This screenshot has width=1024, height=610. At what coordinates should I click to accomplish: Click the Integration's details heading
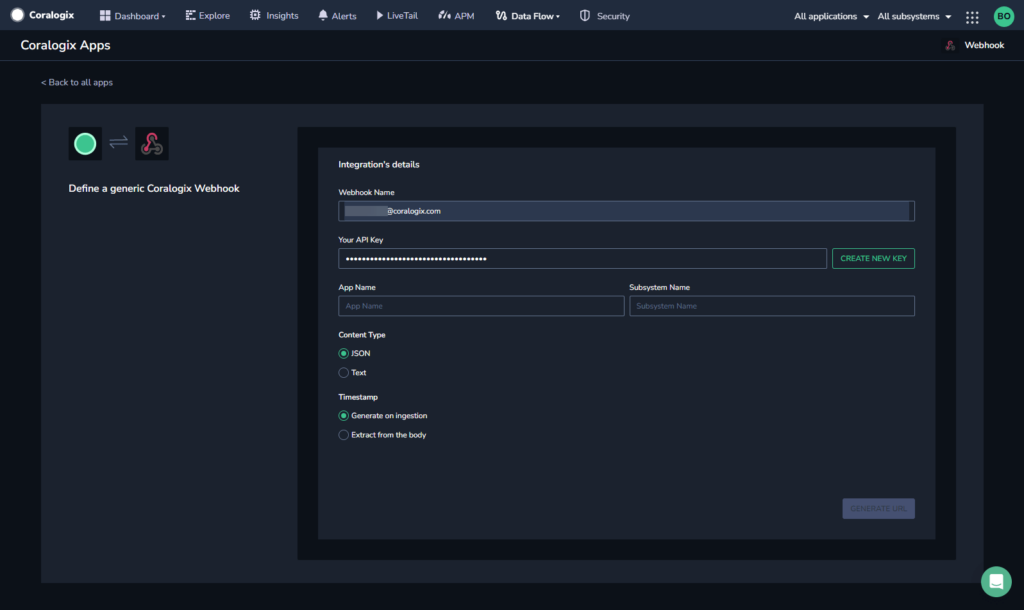click(379, 165)
